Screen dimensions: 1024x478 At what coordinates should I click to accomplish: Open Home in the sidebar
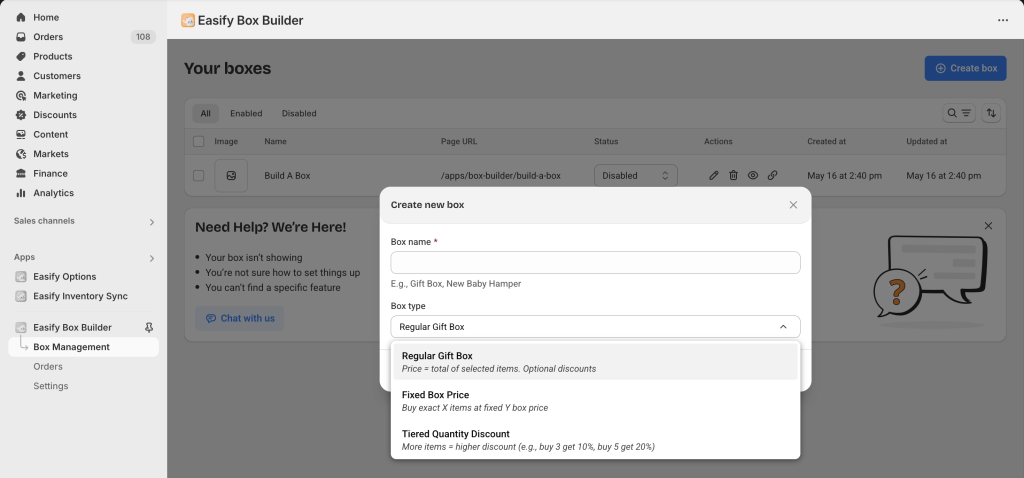pyautogui.click(x=46, y=17)
